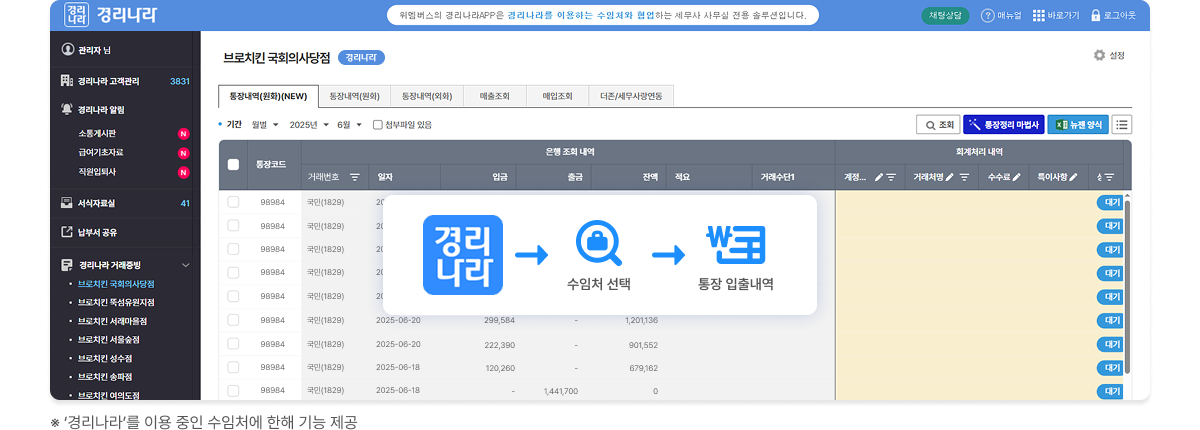Viewport: 1200px width, 430px height.
Task: Click the 경리나라 badge next to branch title
Action: pyautogui.click(x=361, y=58)
